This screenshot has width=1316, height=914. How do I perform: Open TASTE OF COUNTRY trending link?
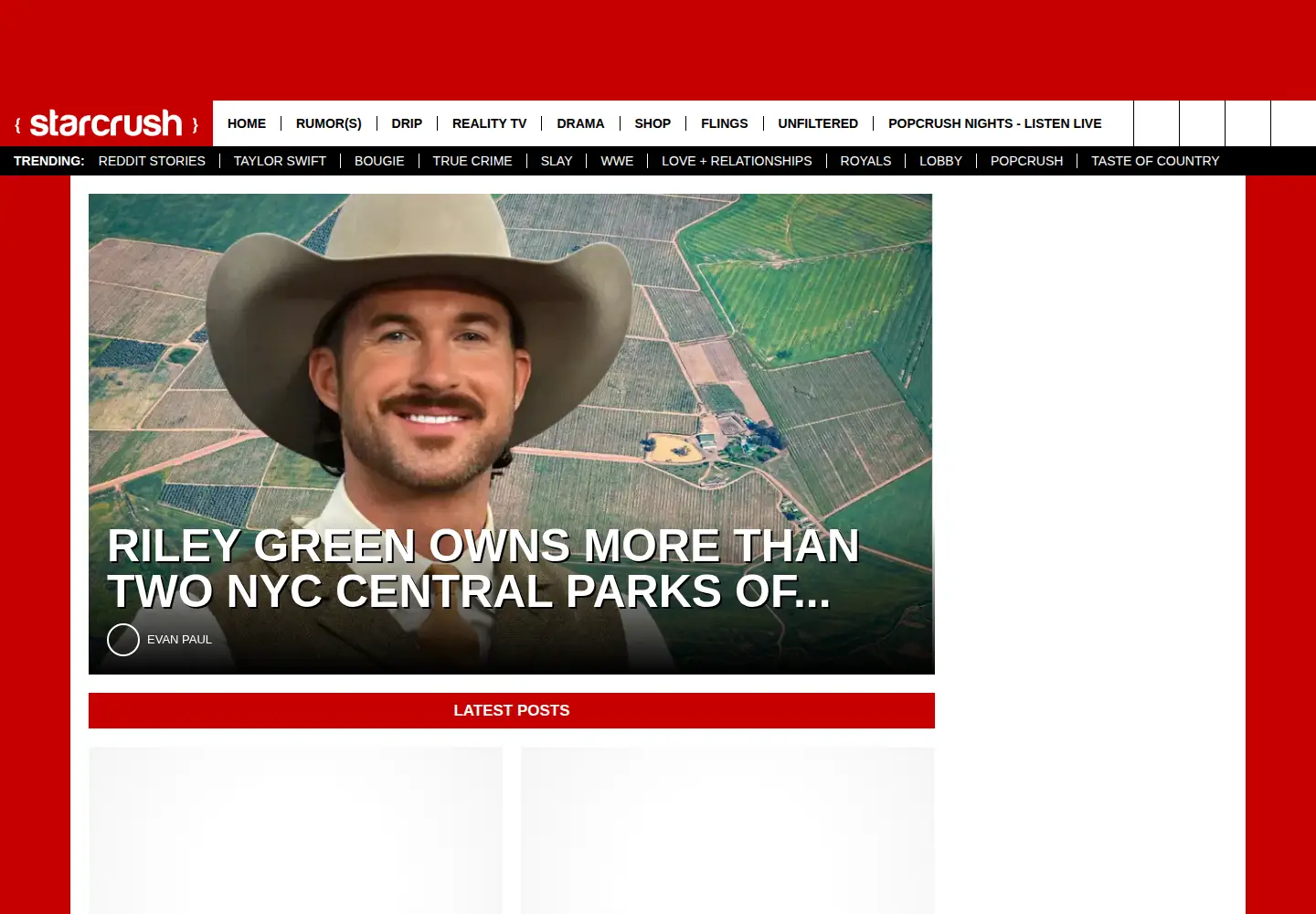click(1155, 161)
